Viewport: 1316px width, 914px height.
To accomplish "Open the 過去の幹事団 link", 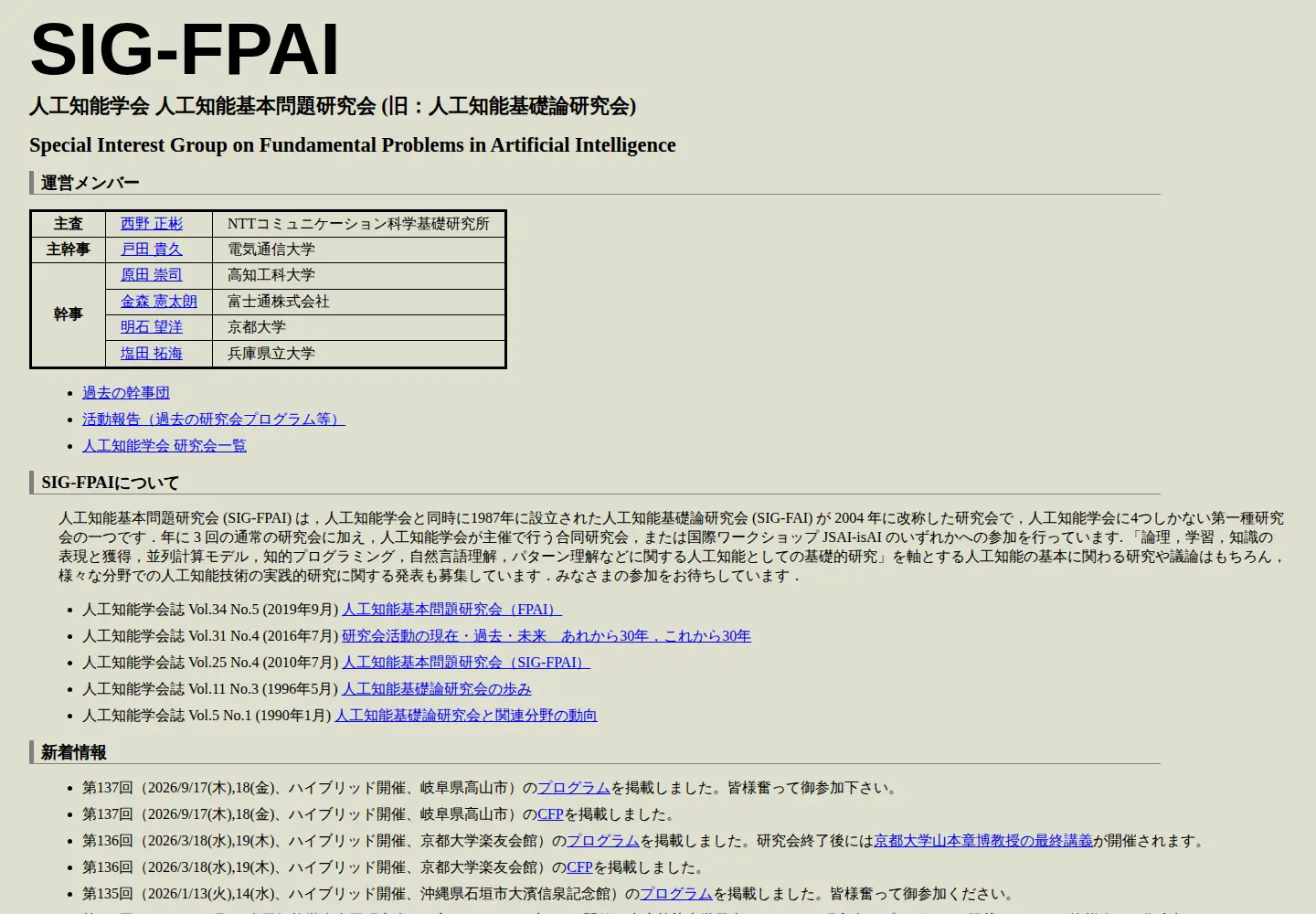I will (126, 393).
